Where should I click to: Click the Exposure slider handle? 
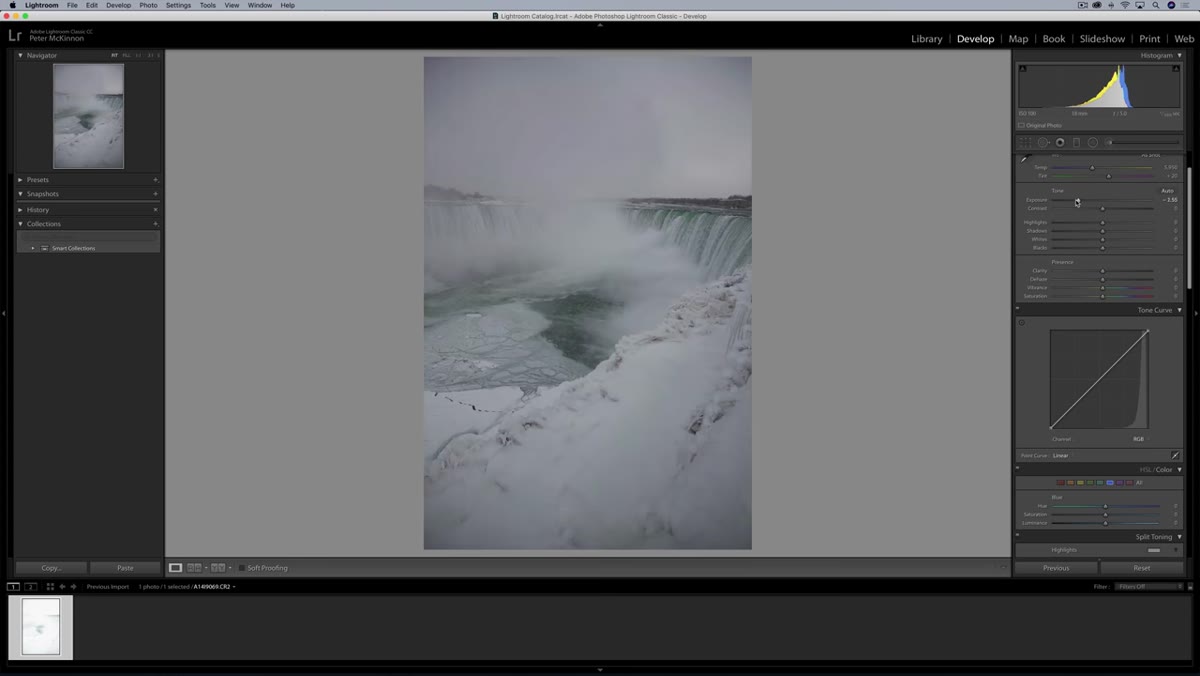coord(1077,200)
